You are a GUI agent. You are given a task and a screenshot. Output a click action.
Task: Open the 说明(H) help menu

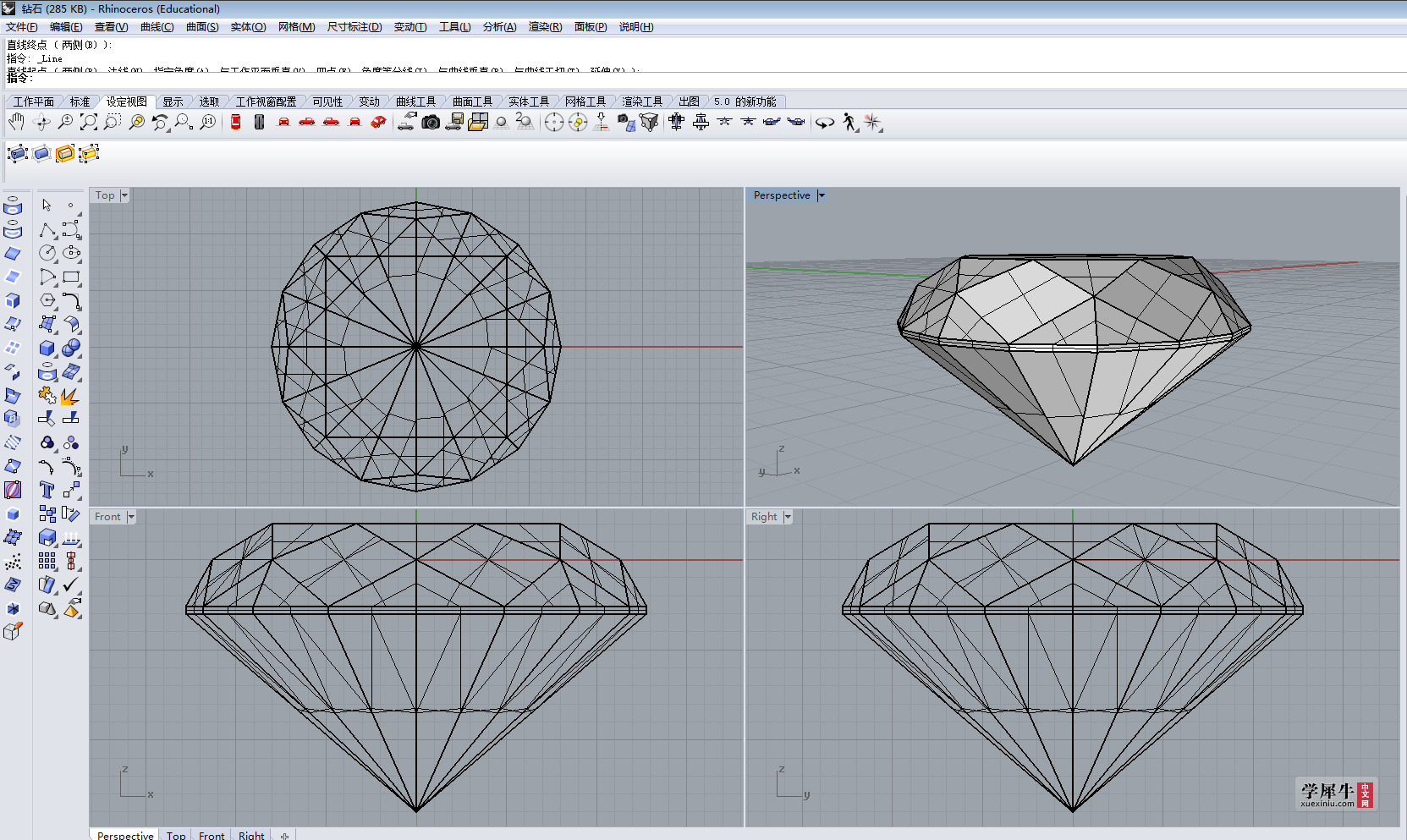point(636,27)
